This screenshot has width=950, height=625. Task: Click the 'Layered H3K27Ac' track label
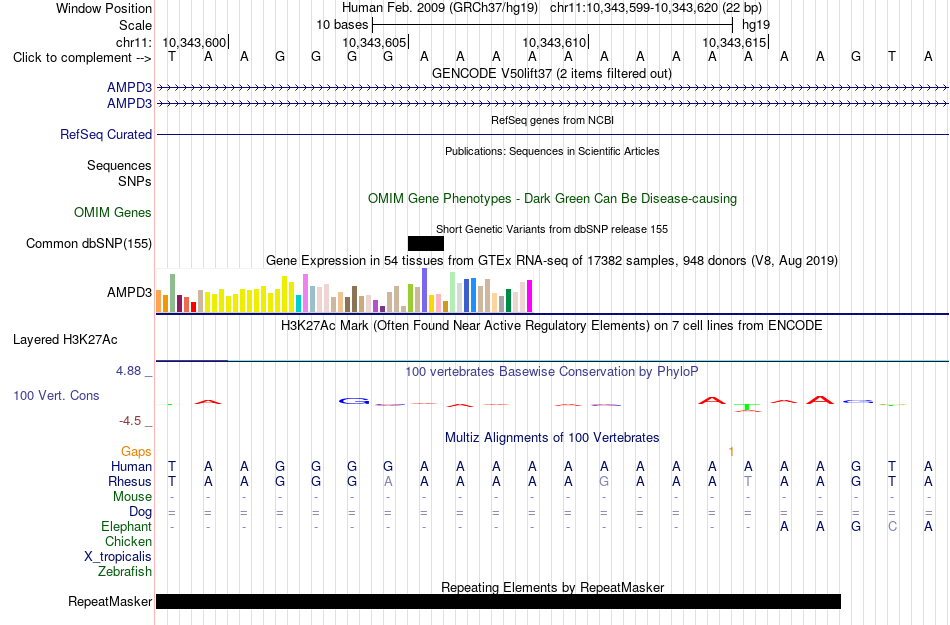tap(65, 340)
